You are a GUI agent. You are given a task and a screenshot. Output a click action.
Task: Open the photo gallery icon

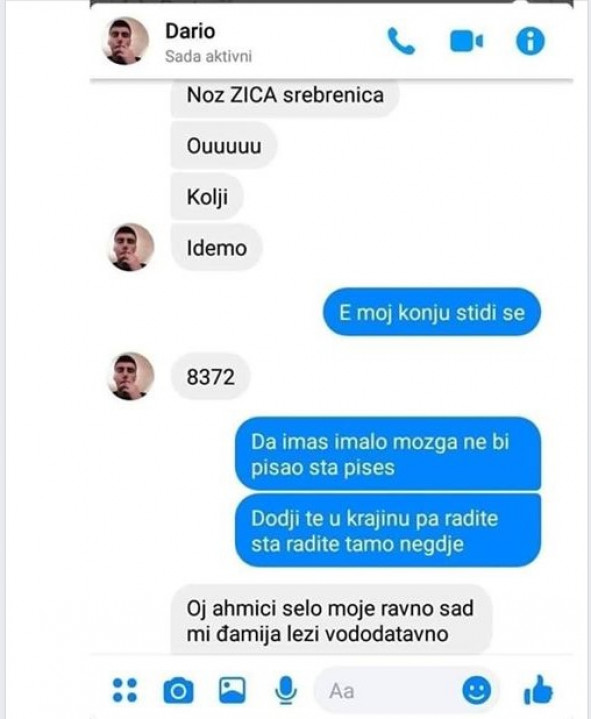[x=232, y=690]
